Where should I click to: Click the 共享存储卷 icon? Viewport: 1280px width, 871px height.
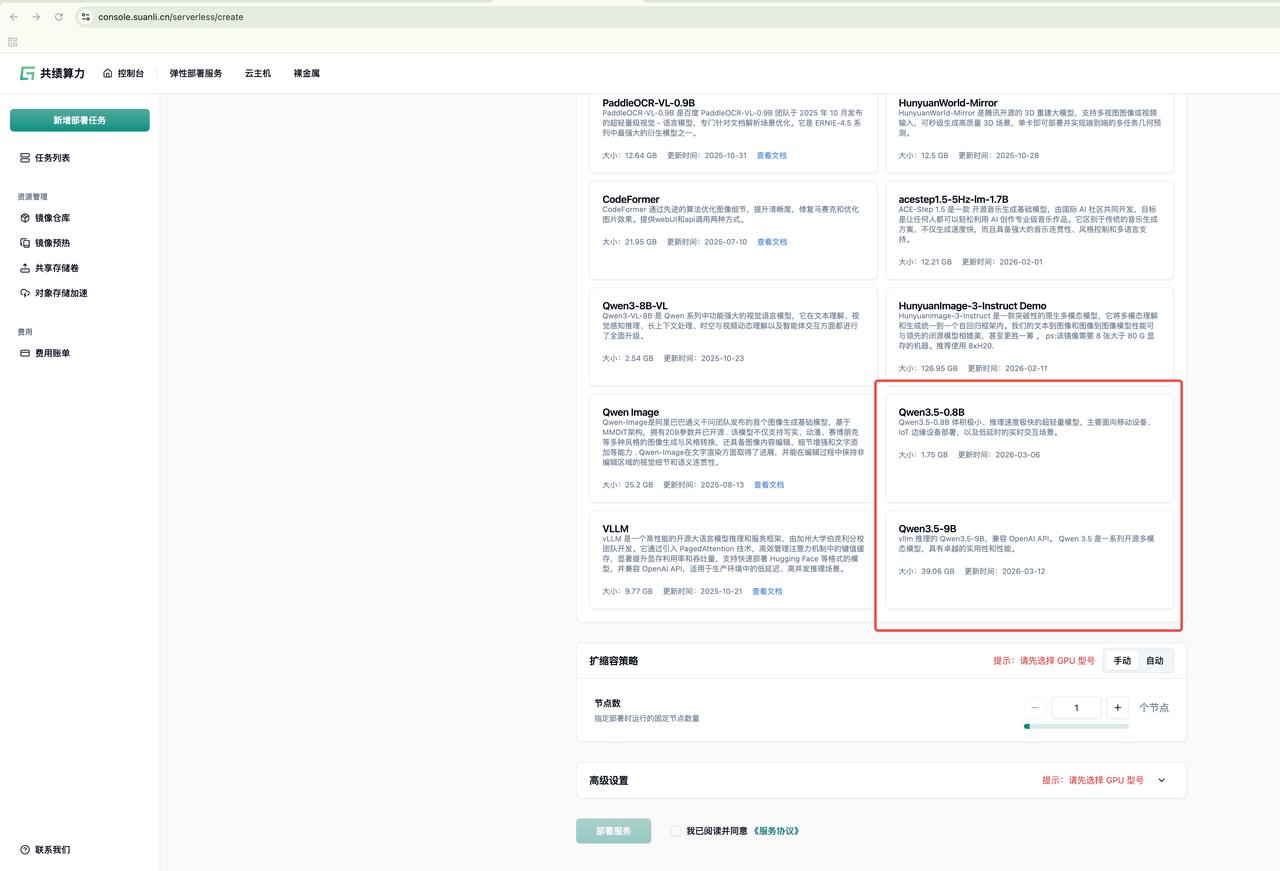pyautogui.click(x=25, y=268)
